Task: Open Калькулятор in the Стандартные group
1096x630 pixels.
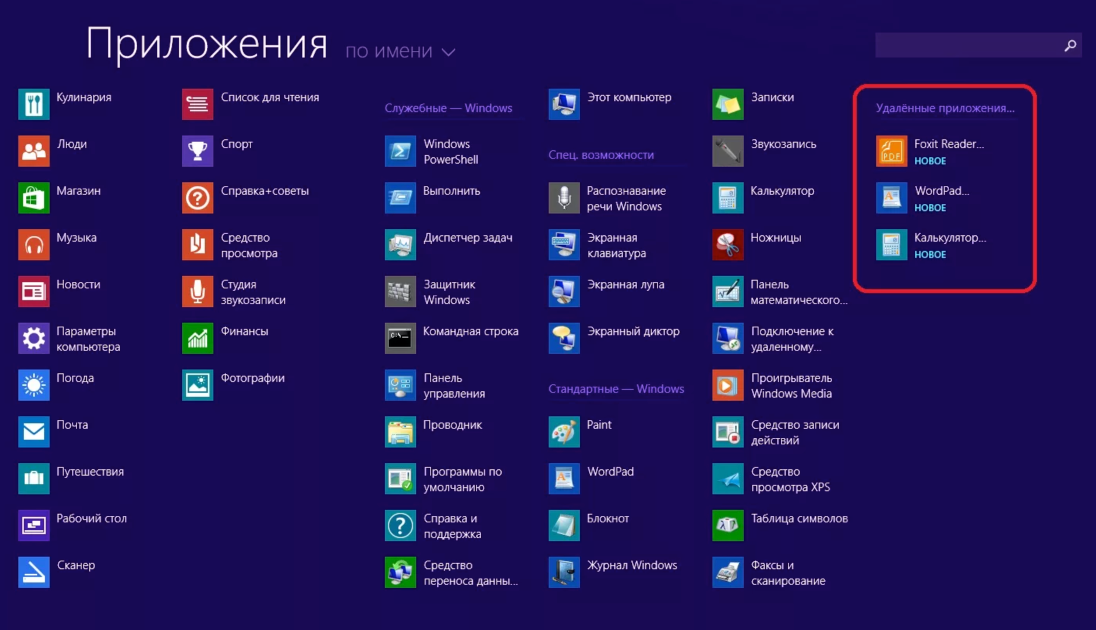Action: (728, 198)
